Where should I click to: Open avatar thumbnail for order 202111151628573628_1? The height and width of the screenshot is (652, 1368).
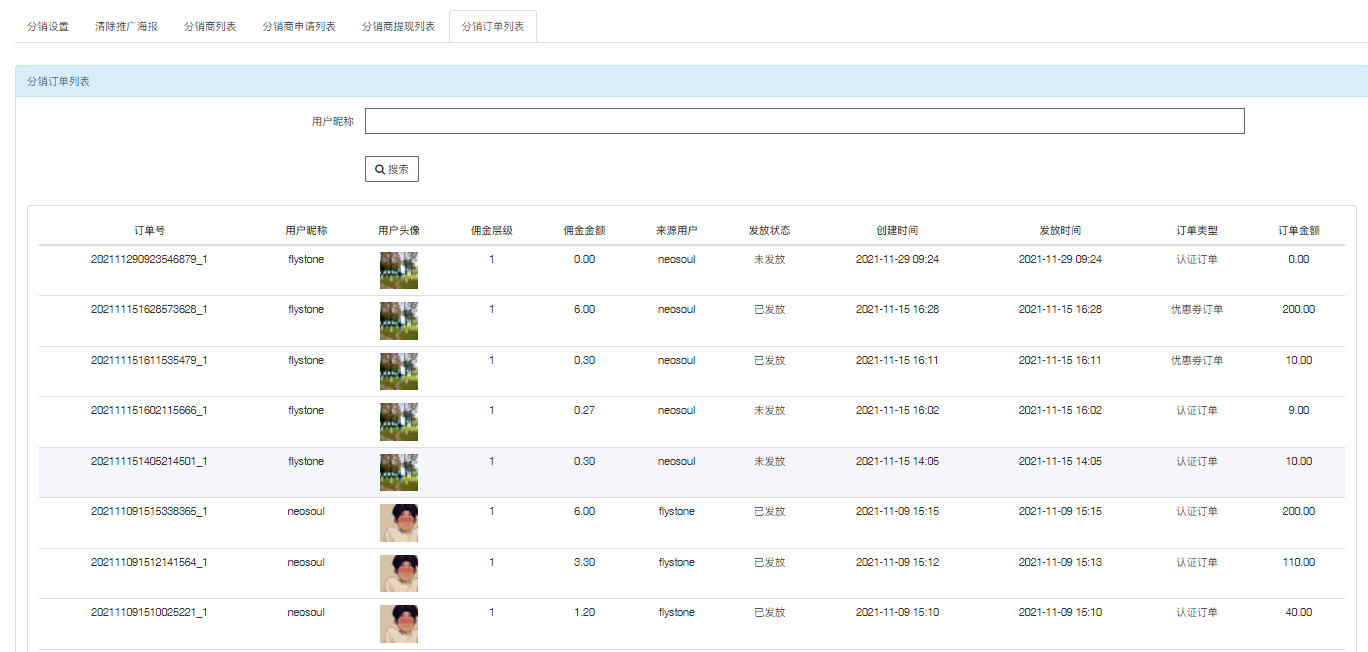click(x=399, y=321)
